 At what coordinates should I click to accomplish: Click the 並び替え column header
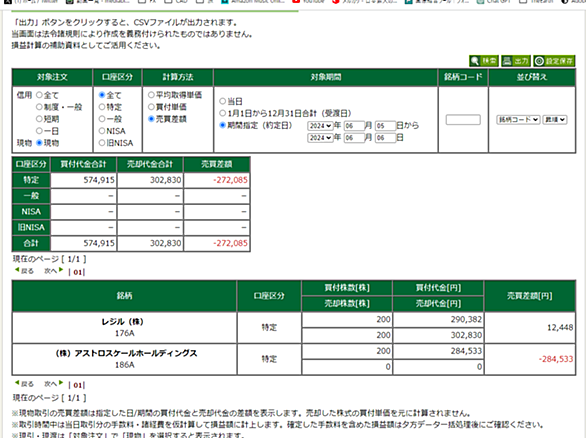pos(531,77)
